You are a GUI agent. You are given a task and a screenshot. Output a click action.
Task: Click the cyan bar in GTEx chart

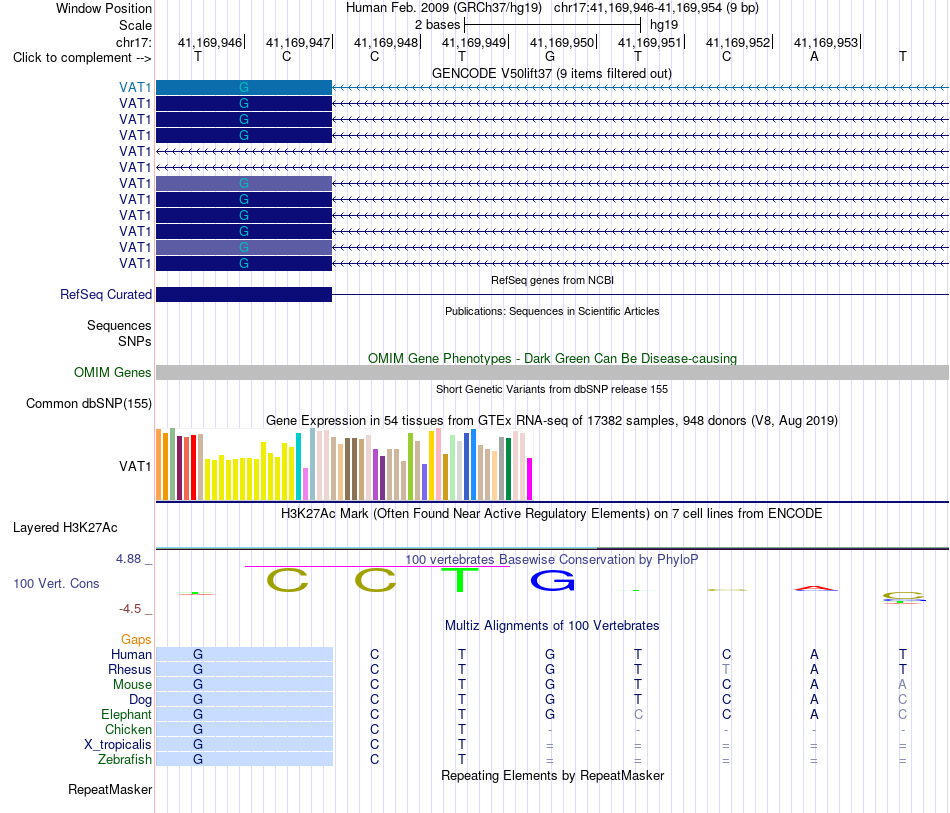299,466
